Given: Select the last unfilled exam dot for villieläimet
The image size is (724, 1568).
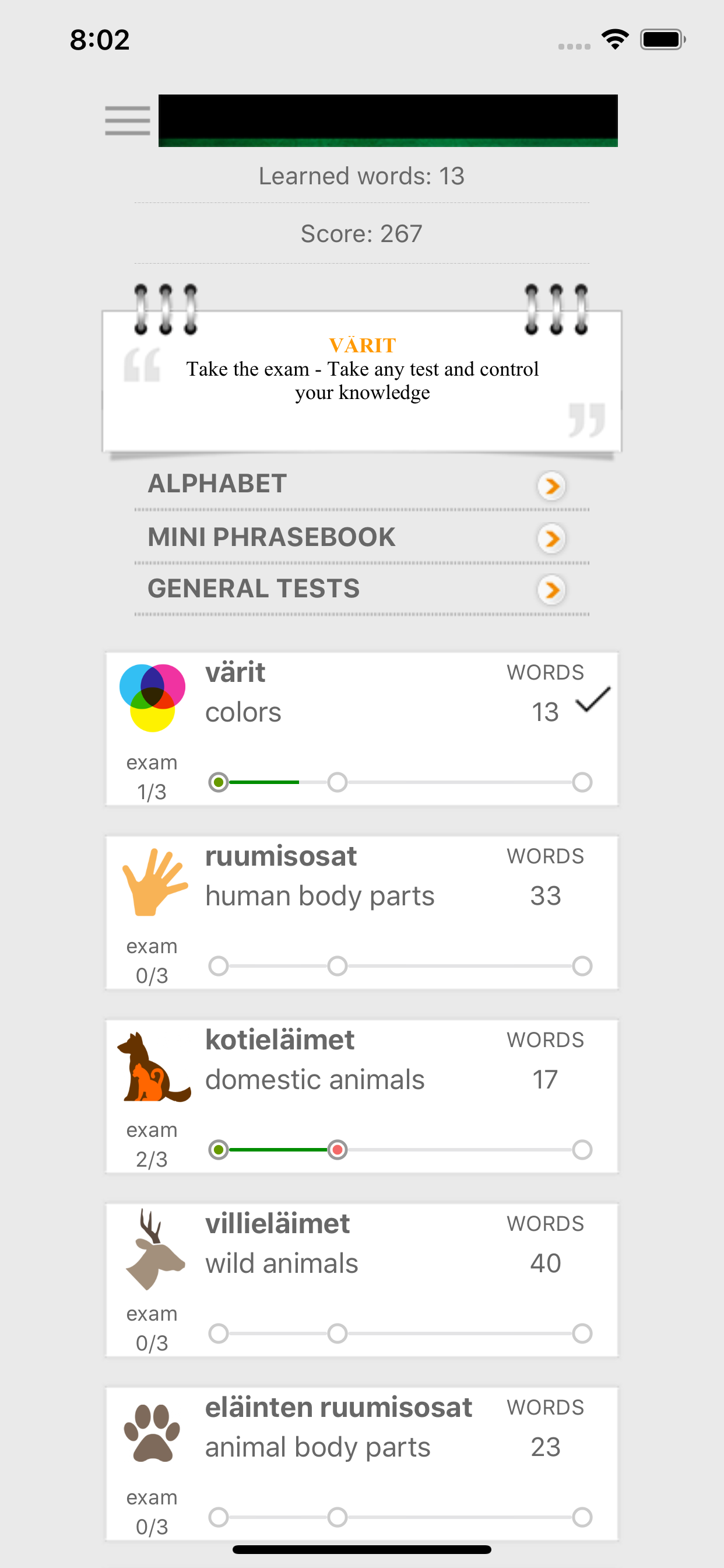Looking at the screenshot, I should (x=582, y=1333).
